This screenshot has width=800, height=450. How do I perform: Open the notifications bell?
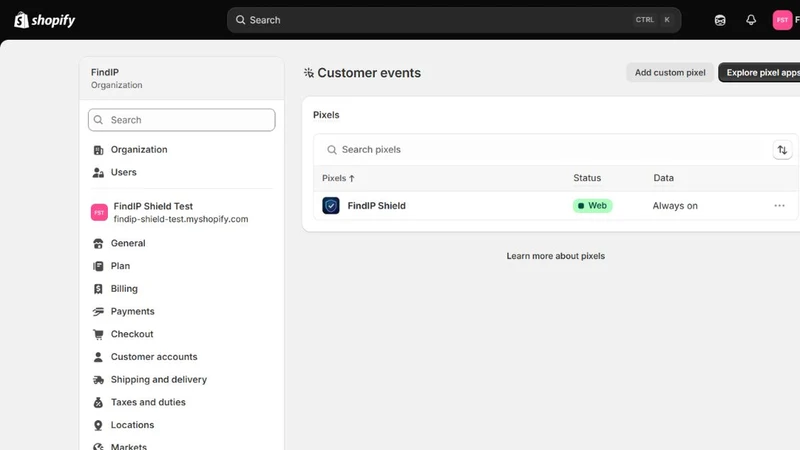point(751,20)
